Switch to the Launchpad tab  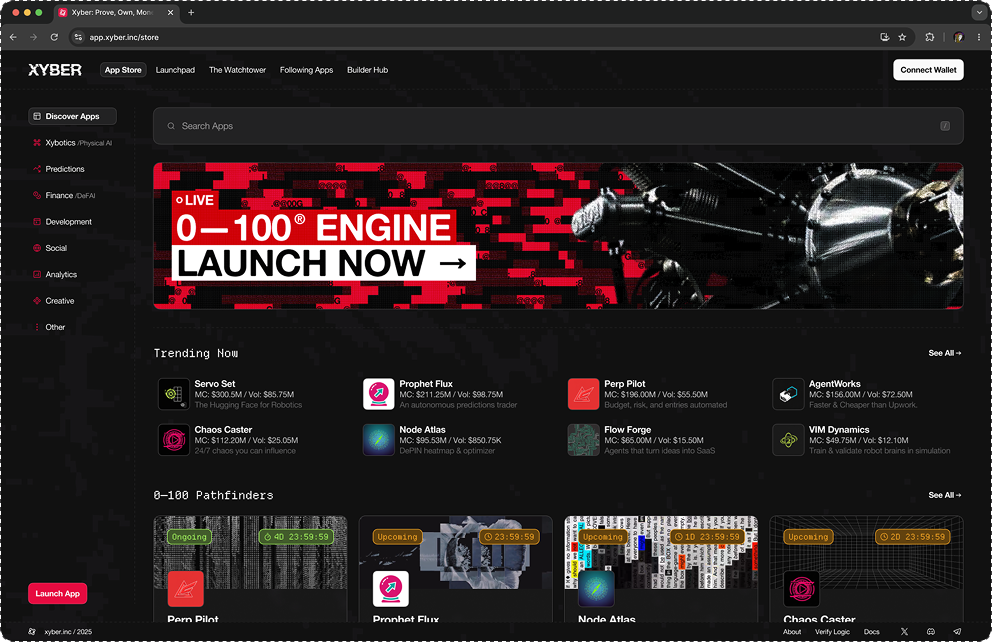pos(175,70)
